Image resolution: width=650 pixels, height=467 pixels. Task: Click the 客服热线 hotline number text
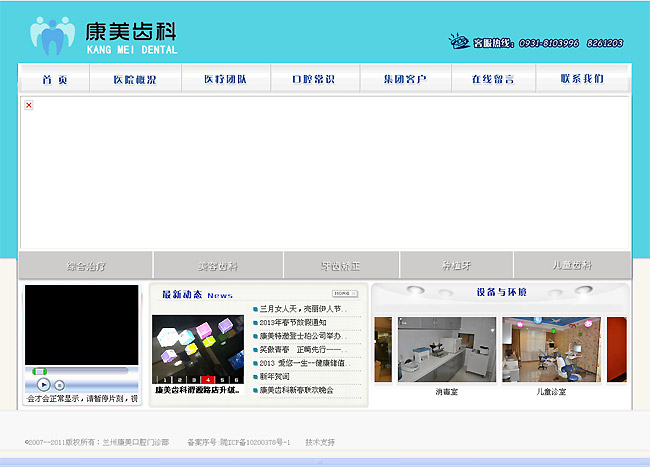[x=548, y=43]
